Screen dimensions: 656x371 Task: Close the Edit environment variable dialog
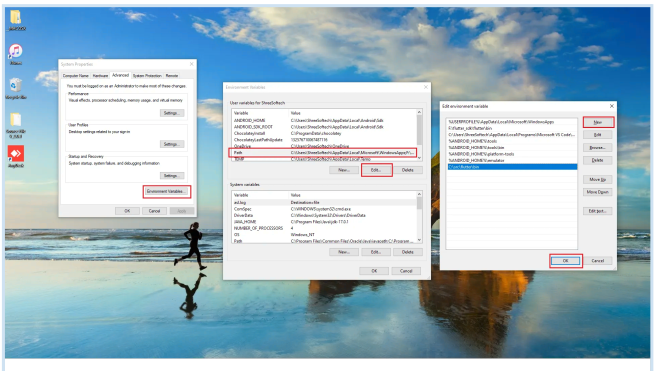pos(612,106)
